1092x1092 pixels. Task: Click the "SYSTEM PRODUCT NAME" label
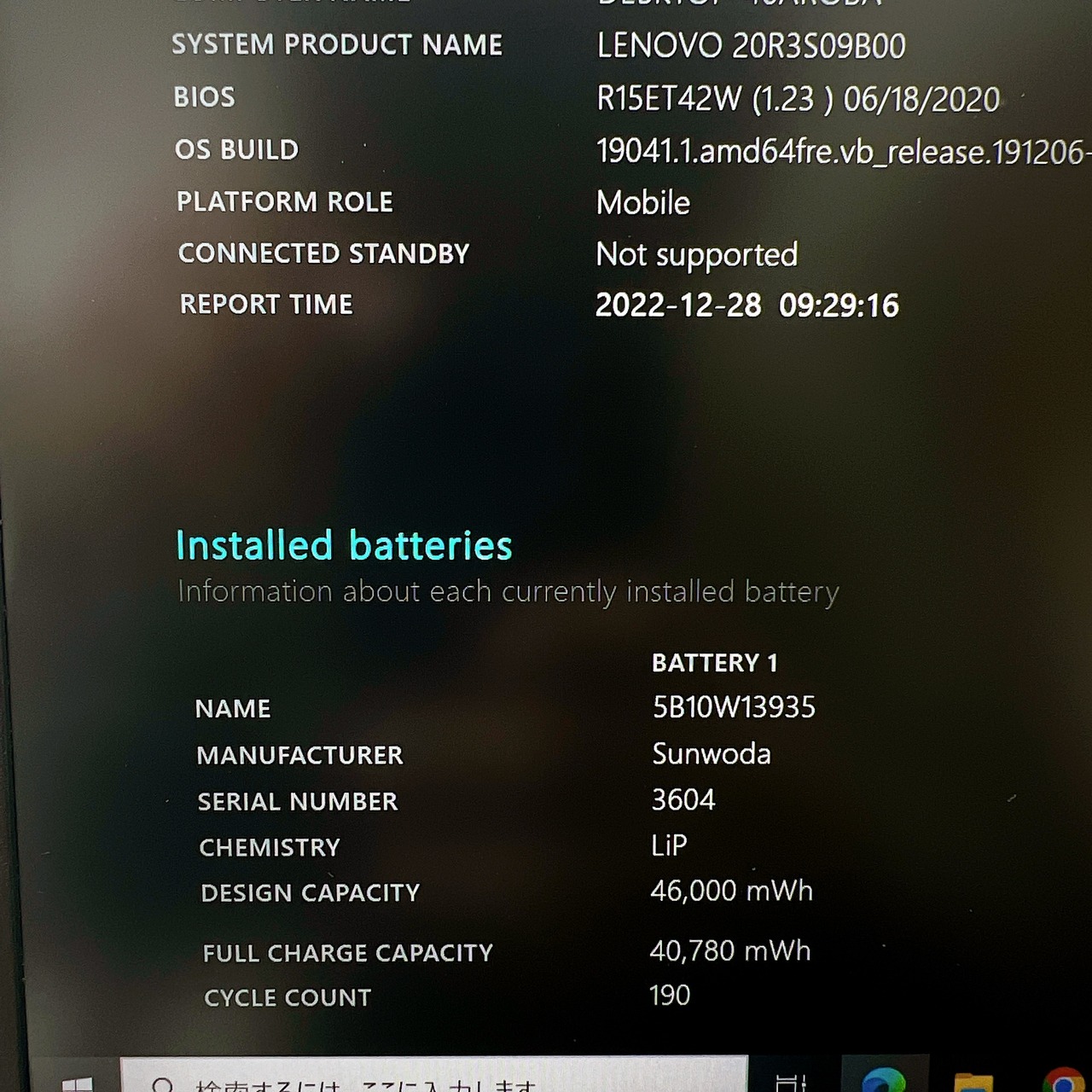337,44
